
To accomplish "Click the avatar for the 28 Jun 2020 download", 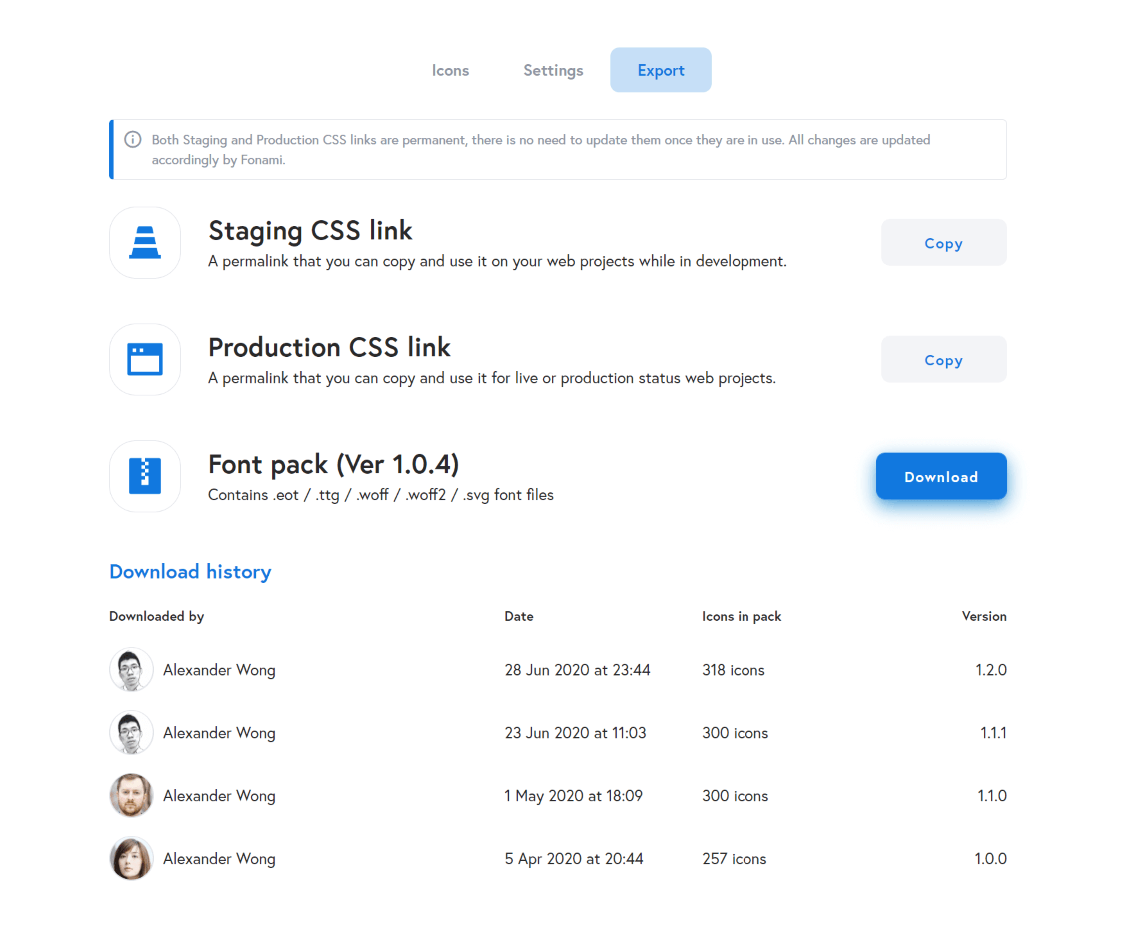I will (x=131, y=670).
